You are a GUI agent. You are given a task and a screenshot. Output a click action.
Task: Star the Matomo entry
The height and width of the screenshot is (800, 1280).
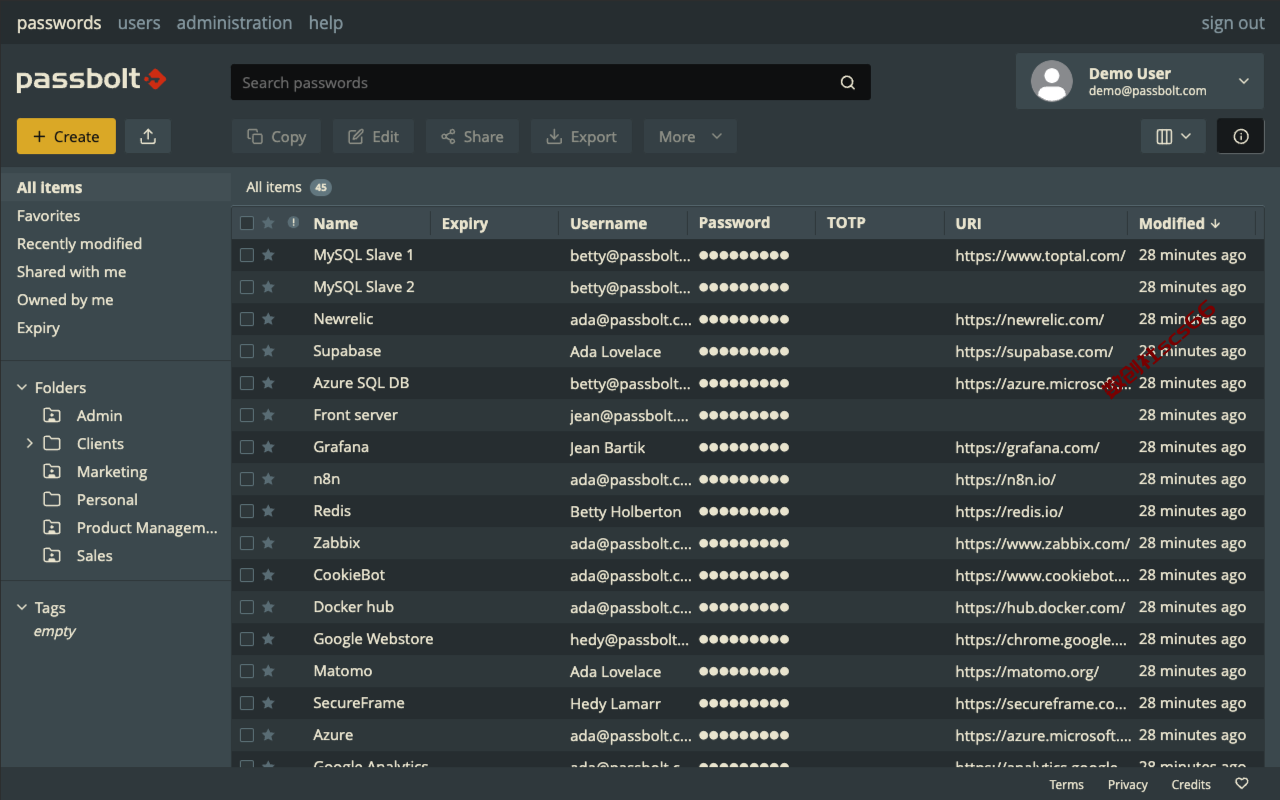(x=268, y=671)
